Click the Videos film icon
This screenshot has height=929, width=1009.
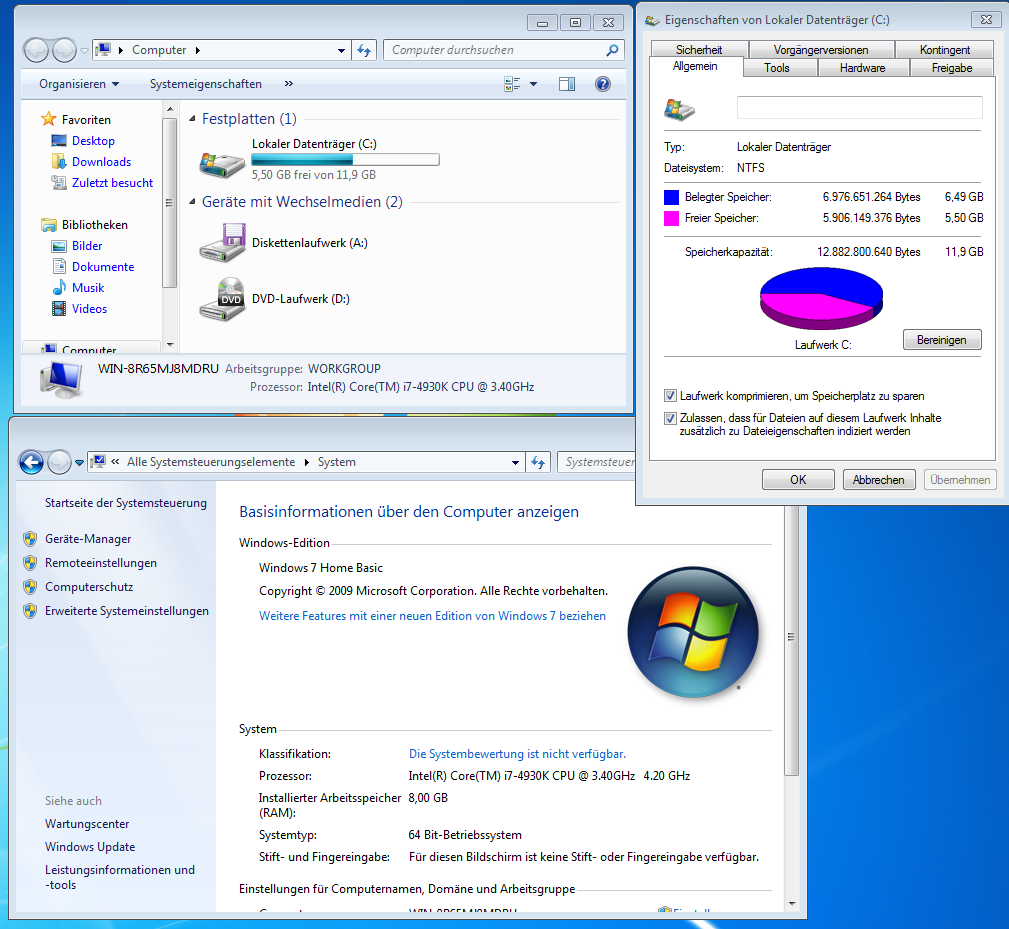(x=59, y=309)
